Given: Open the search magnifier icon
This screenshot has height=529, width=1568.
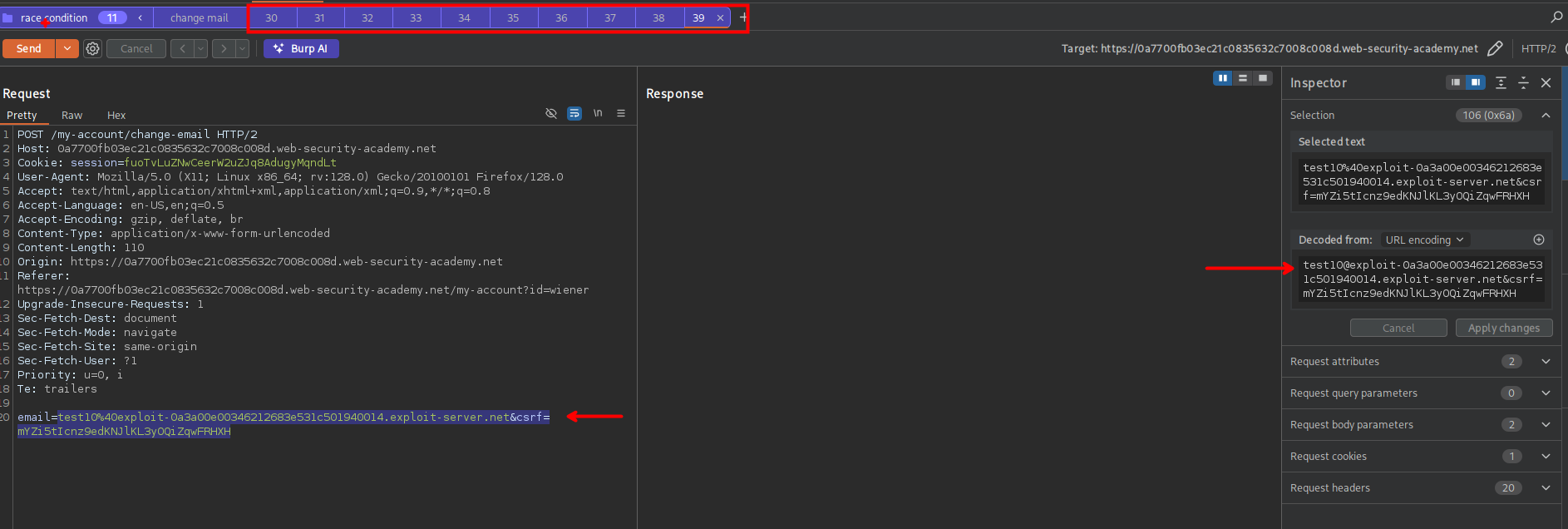Looking at the screenshot, I should click(1556, 17).
